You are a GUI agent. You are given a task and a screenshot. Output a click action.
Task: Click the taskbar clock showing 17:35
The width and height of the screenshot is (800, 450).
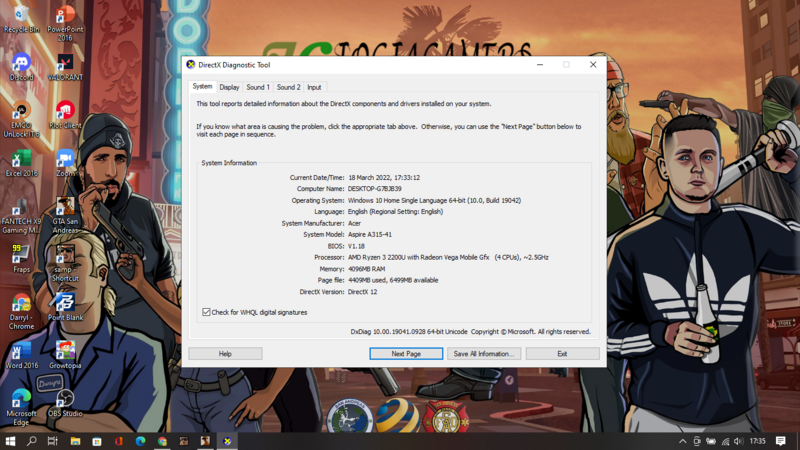[758, 441]
